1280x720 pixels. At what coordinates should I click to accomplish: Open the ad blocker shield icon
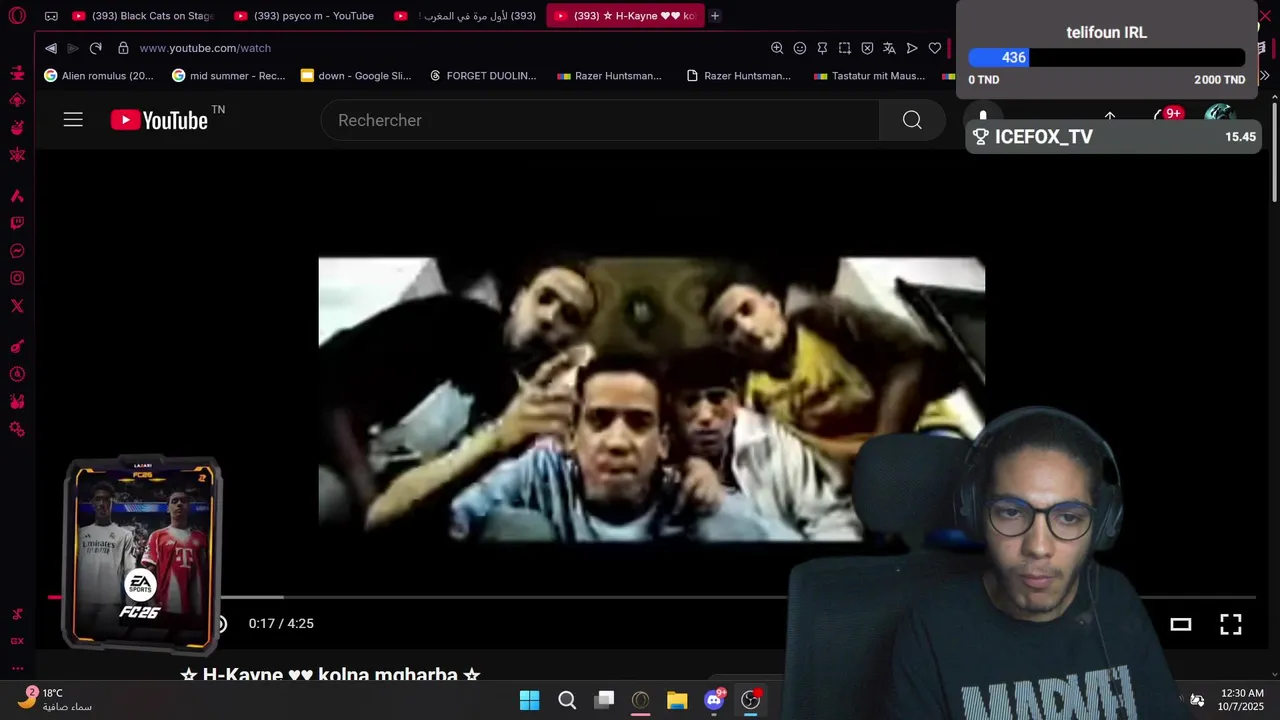pos(867,48)
